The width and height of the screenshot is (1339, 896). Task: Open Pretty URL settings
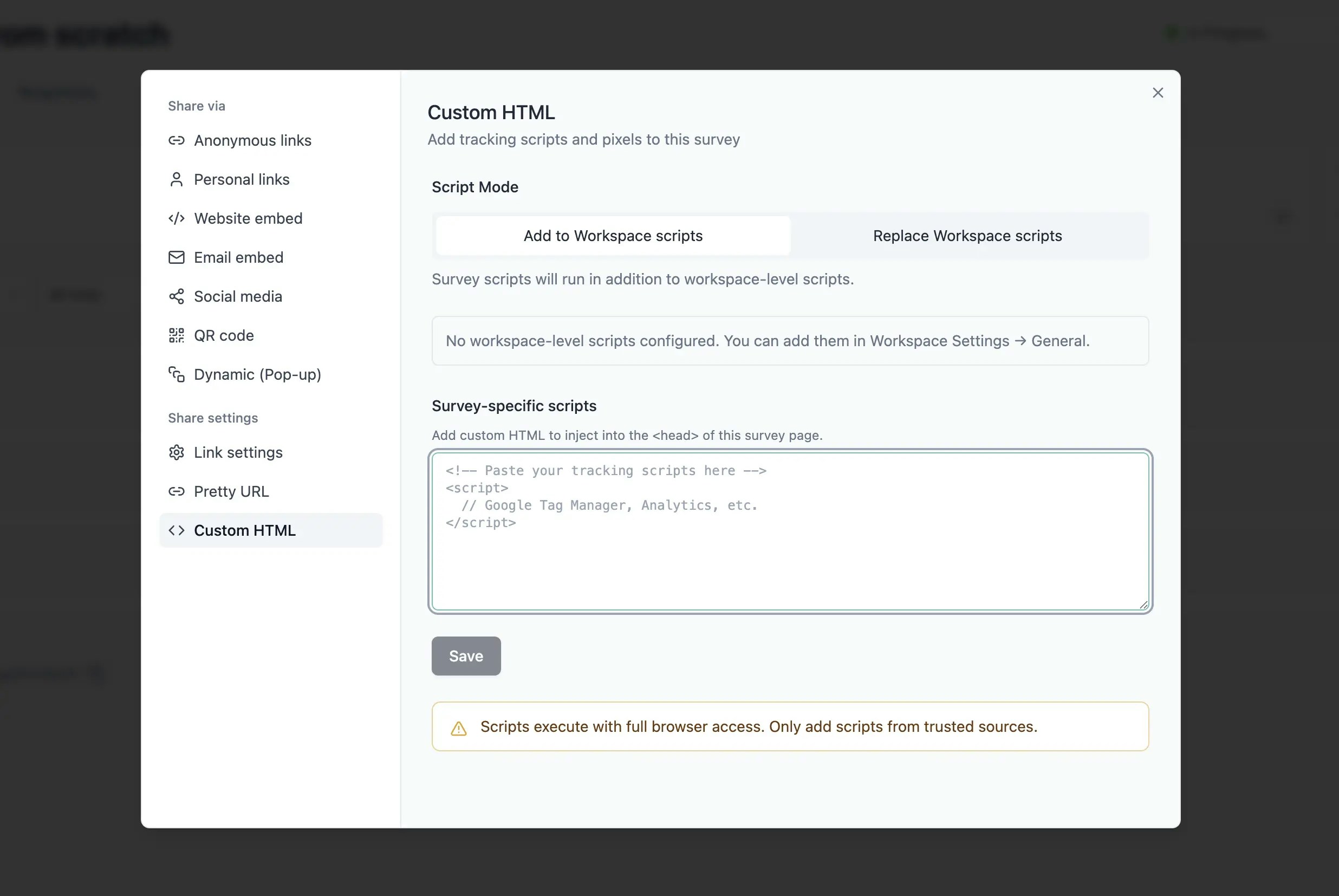coord(231,491)
